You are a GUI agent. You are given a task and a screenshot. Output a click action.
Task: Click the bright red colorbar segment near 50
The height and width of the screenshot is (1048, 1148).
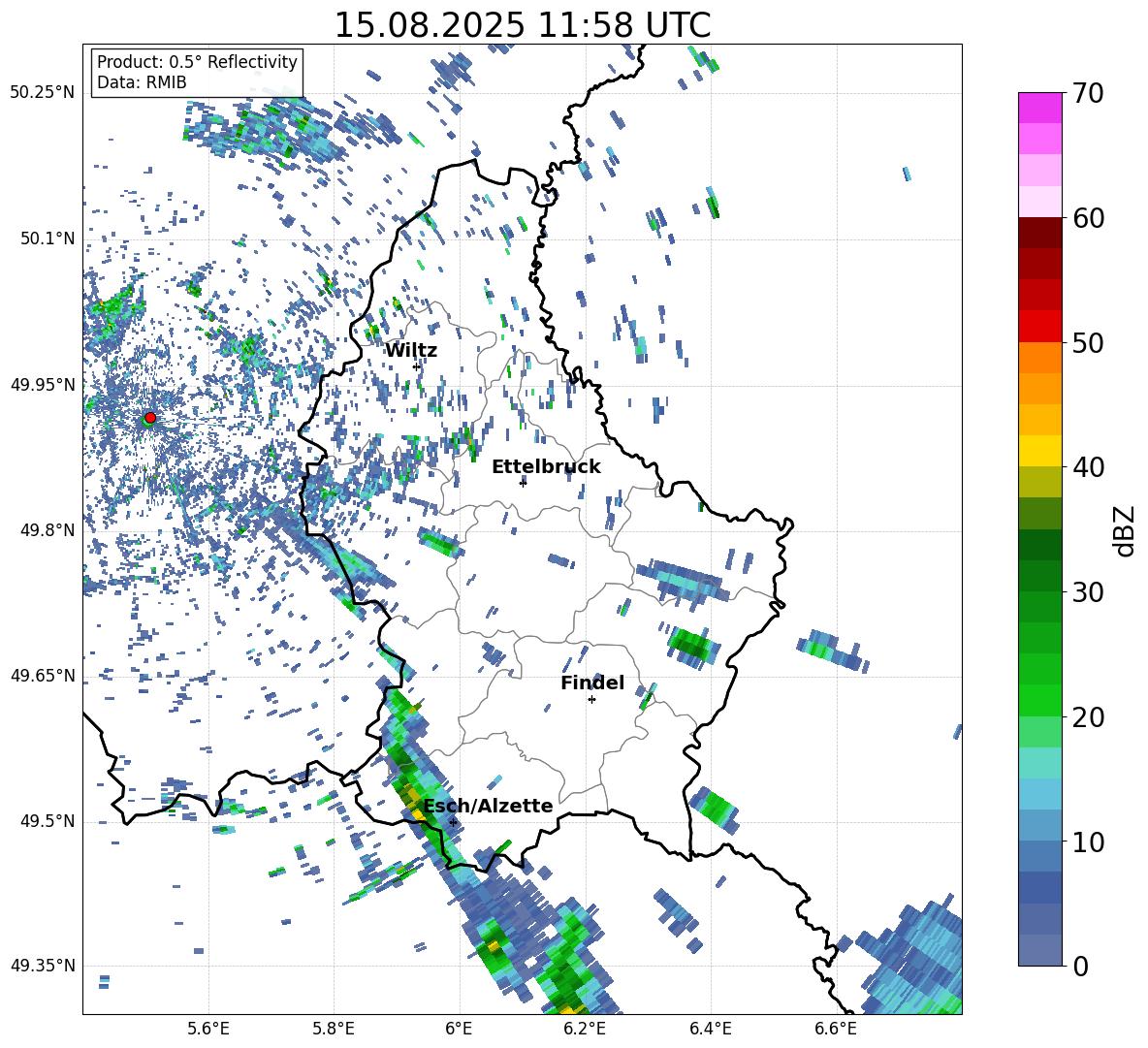coord(1039,327)
